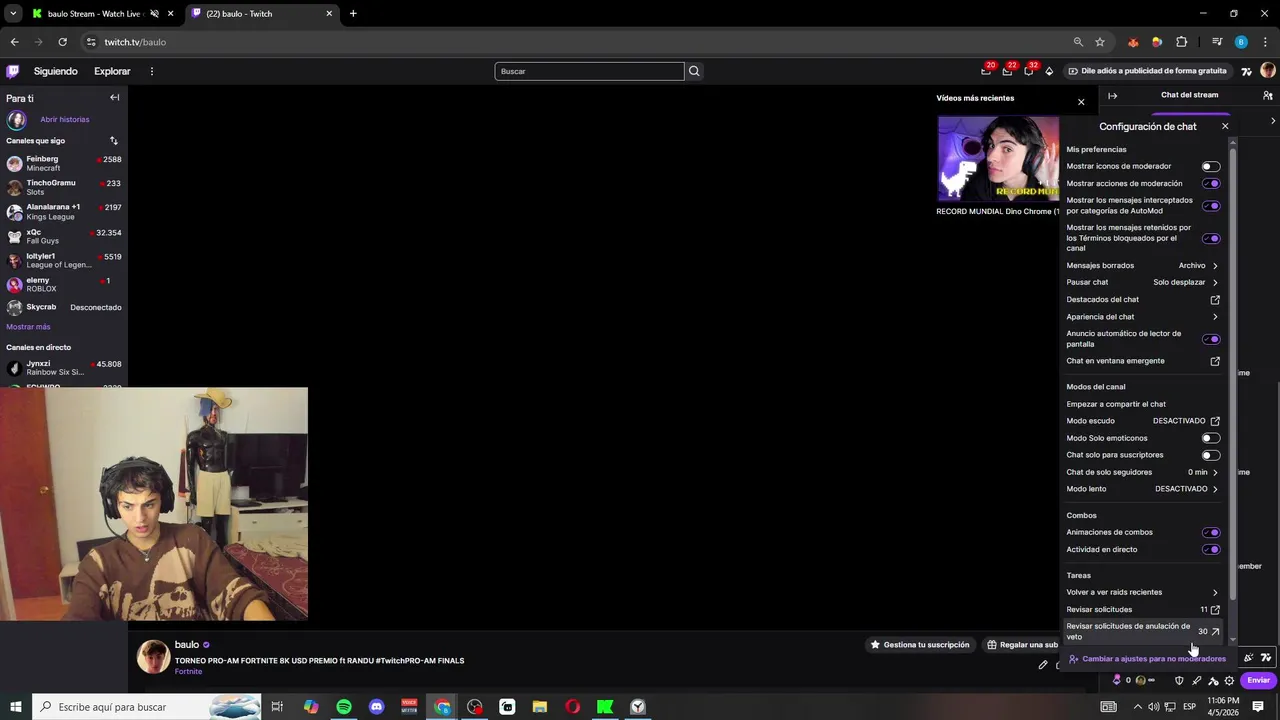Click the edit pencil icon under stream

tap(1043, 665)
